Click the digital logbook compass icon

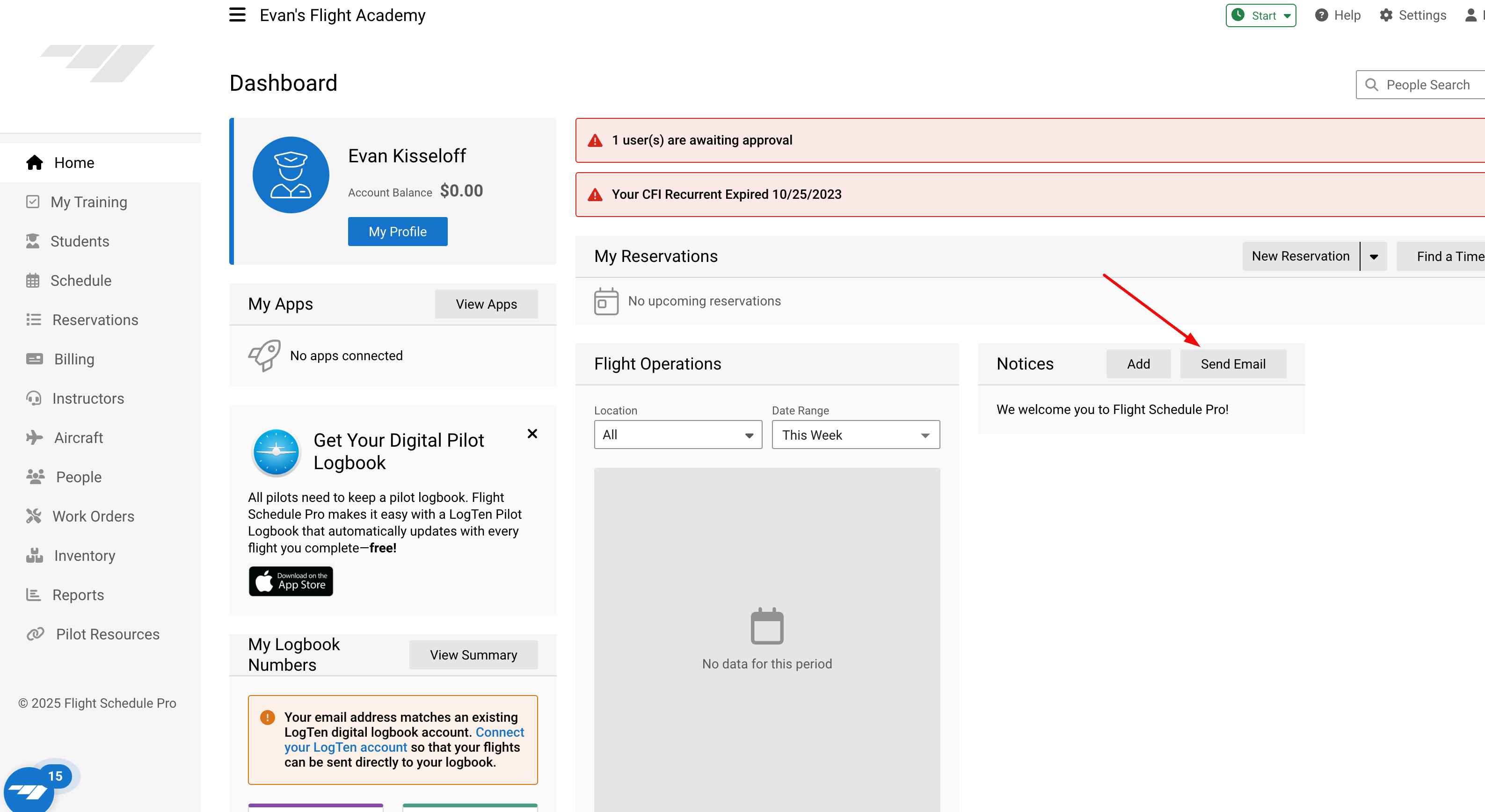pyautogui.click(x=276, y=452)
